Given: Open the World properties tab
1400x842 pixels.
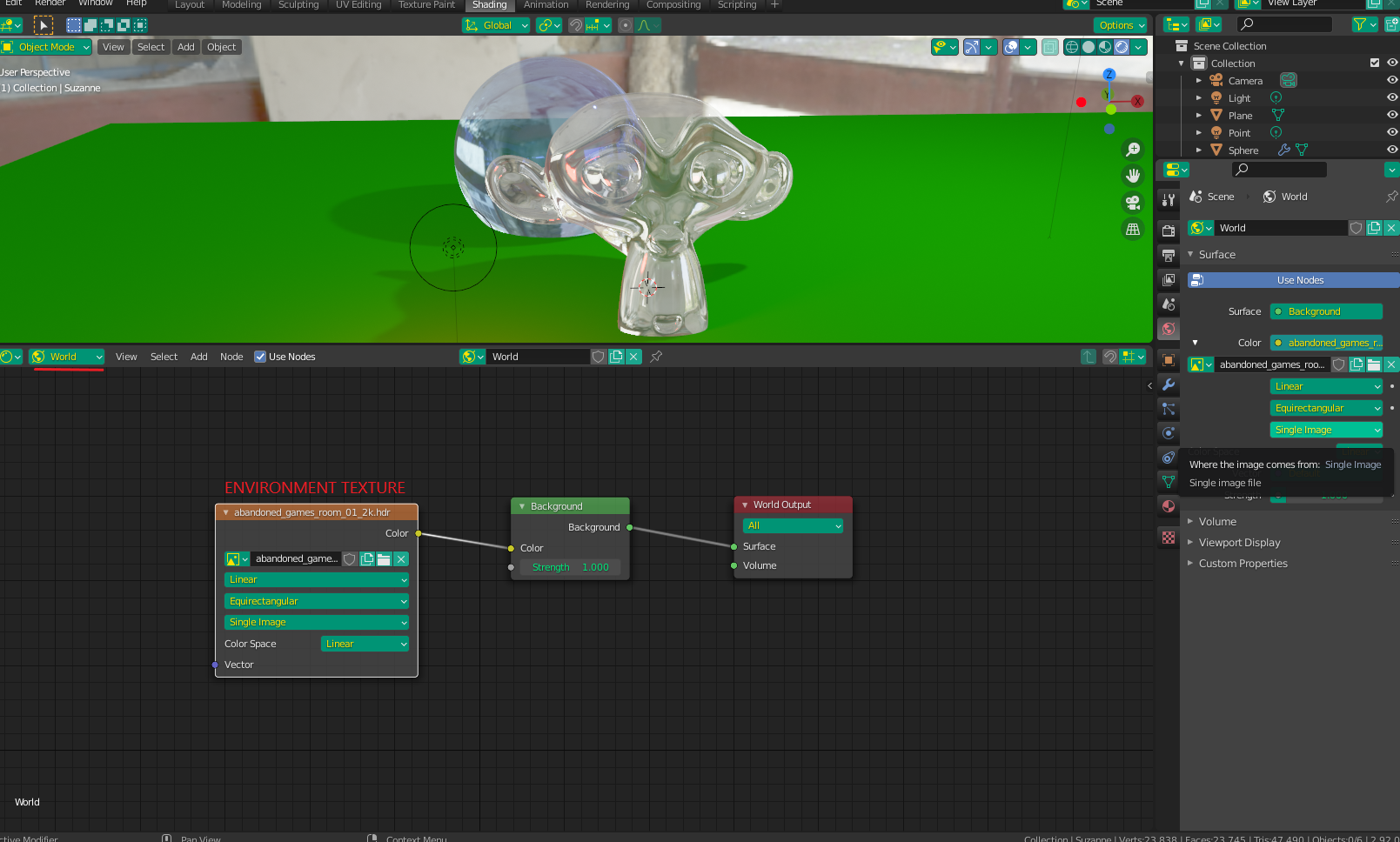Looking at the screenshot, I should (x=1169, y=329).
